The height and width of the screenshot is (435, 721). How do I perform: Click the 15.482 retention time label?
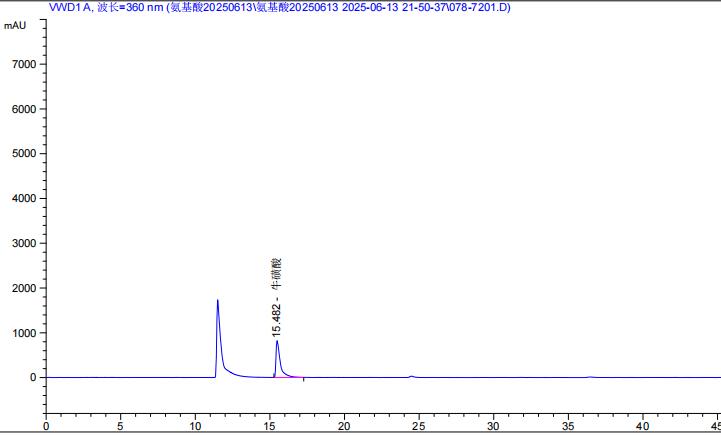277,316
